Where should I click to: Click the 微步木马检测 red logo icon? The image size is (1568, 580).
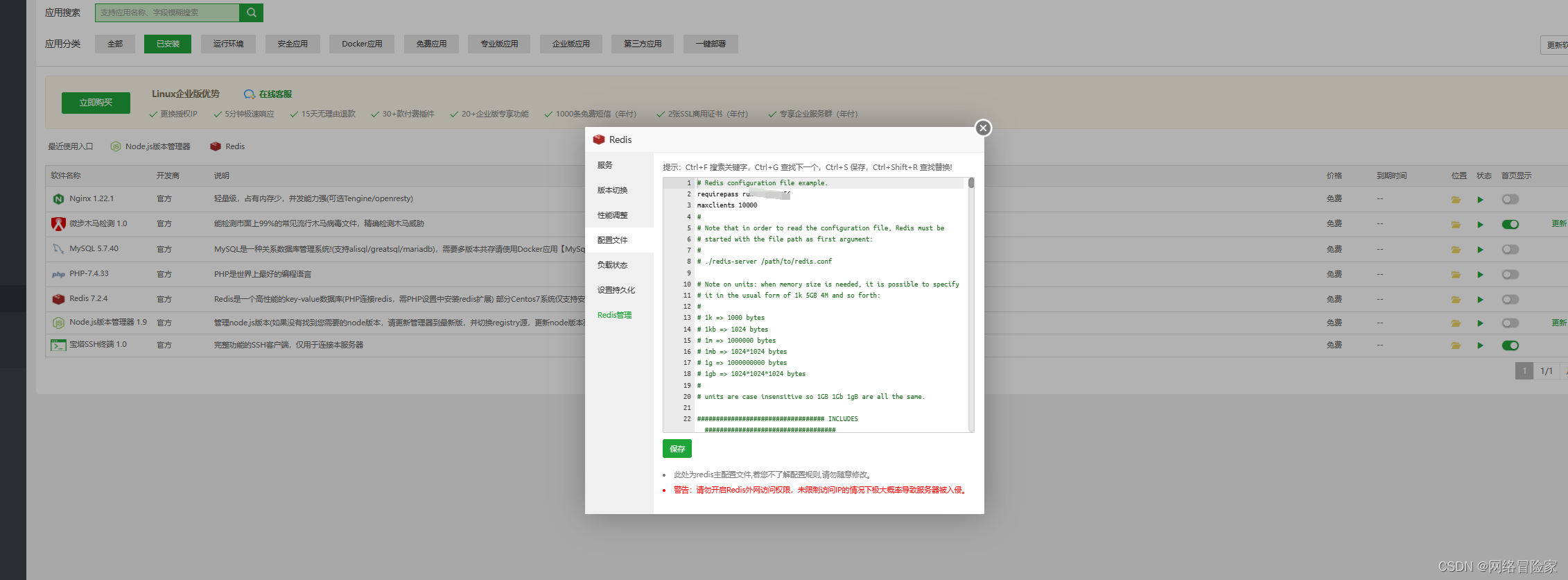point(58,224)
